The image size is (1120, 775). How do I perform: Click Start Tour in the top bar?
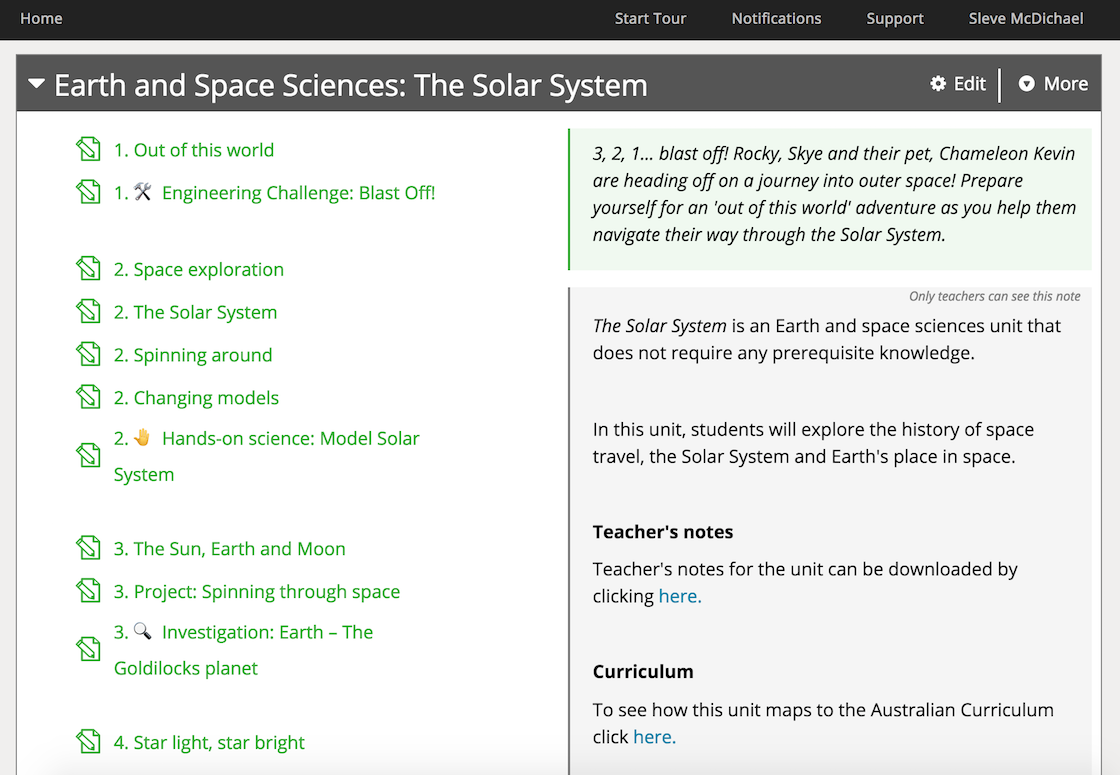click(650, 19)
